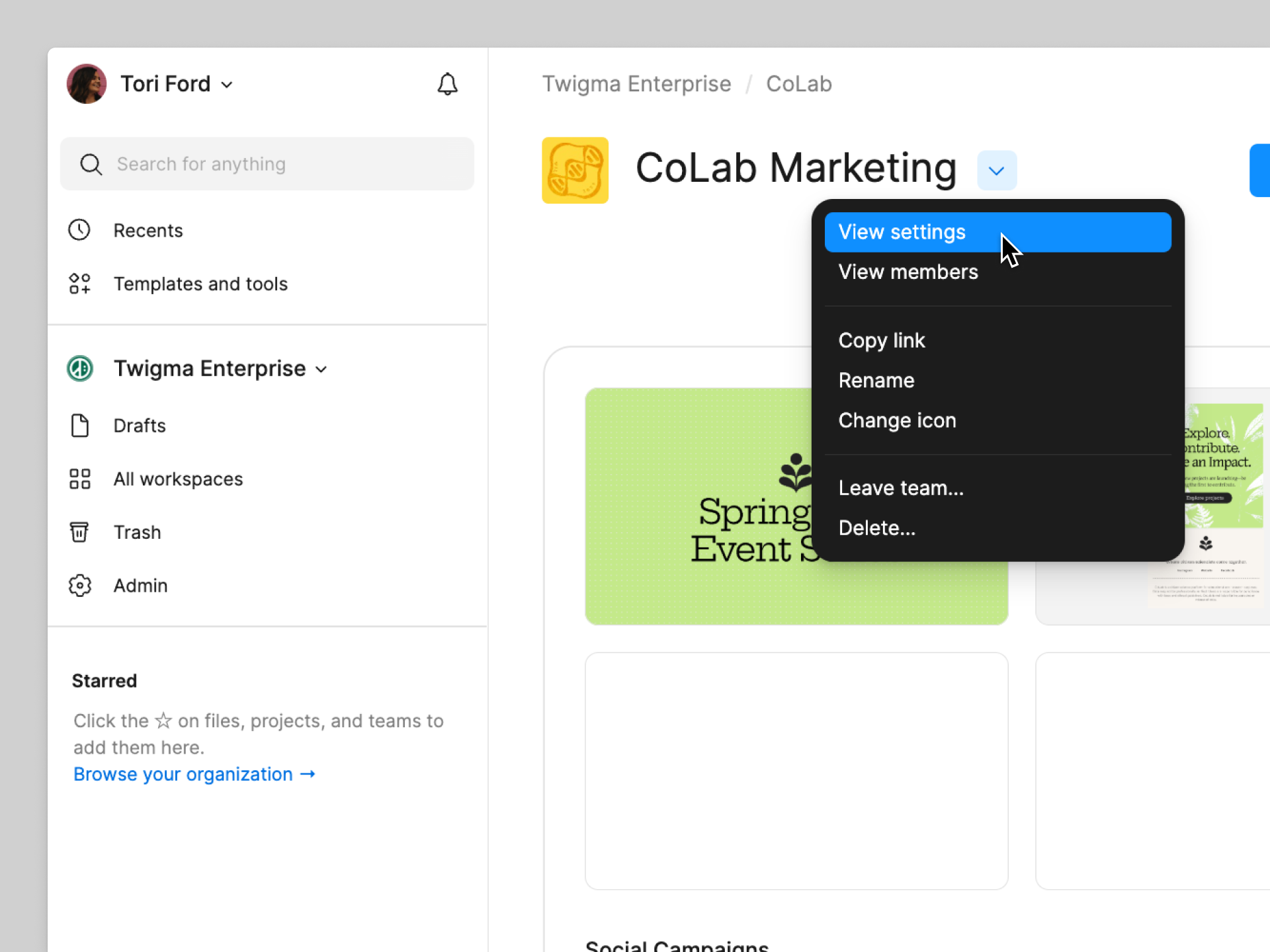Click the Twigma Enterprise organization logo

coord(80,369)
